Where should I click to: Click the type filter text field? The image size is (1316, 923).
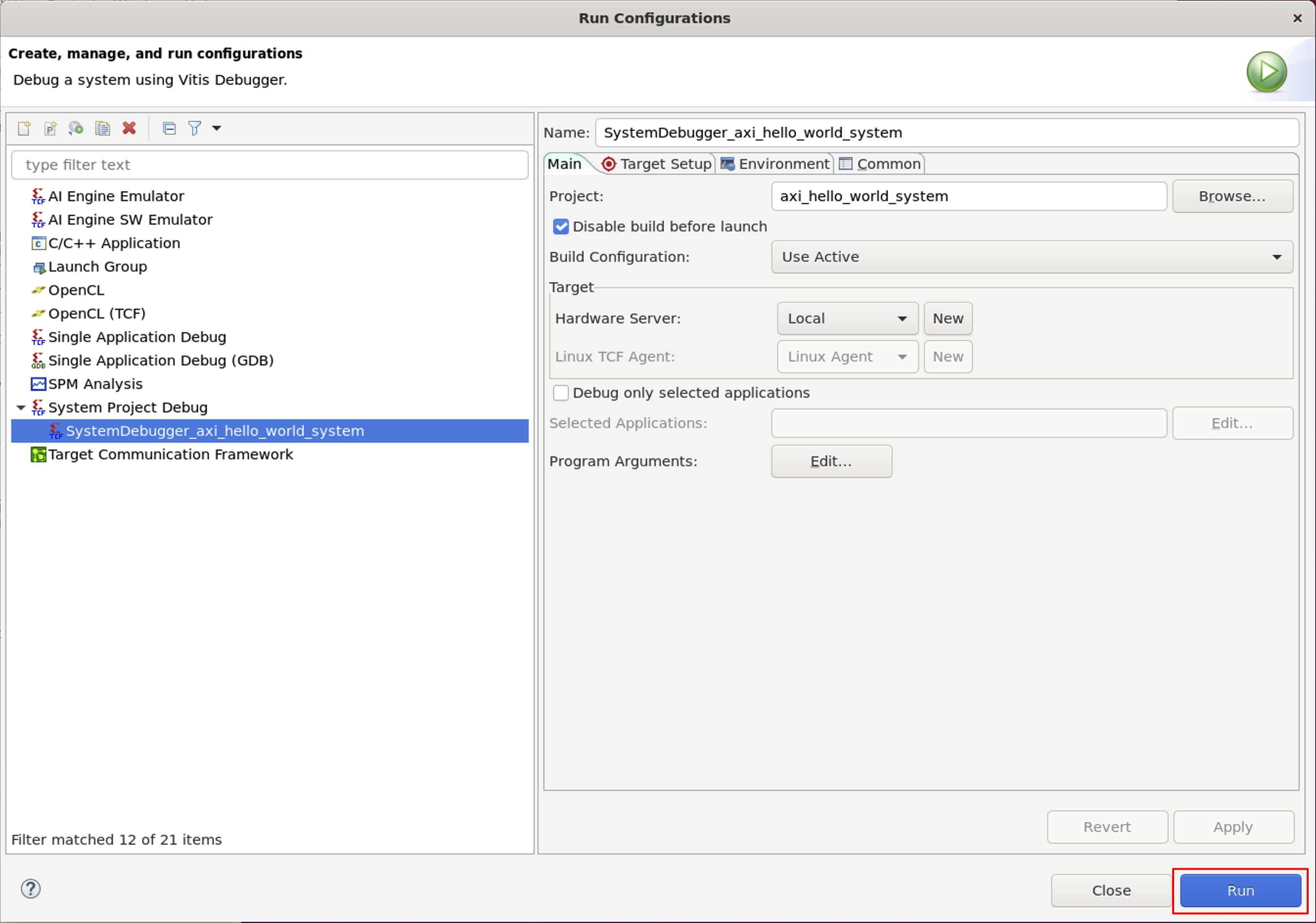click(270, 165)
